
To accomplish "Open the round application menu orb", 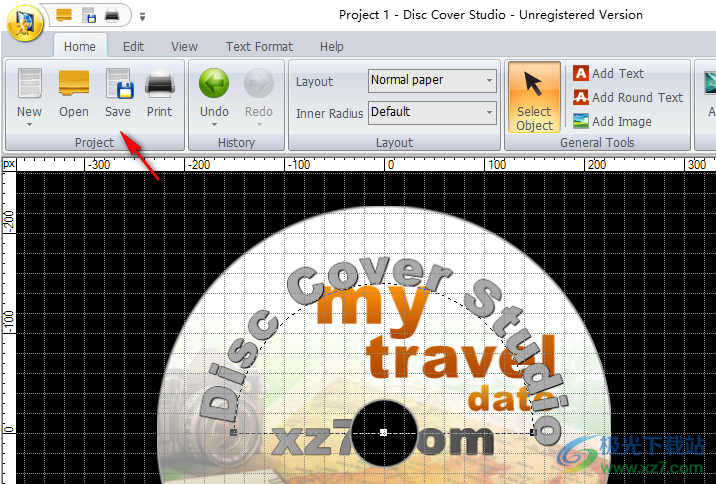I will pyautogui.click(x=25, y=22).
